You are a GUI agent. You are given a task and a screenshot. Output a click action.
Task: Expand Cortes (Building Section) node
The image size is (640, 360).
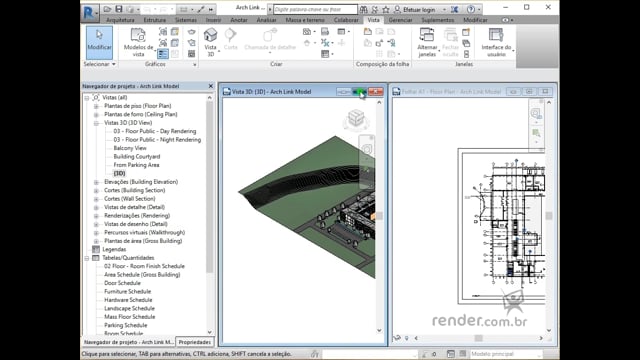[96, 191]
